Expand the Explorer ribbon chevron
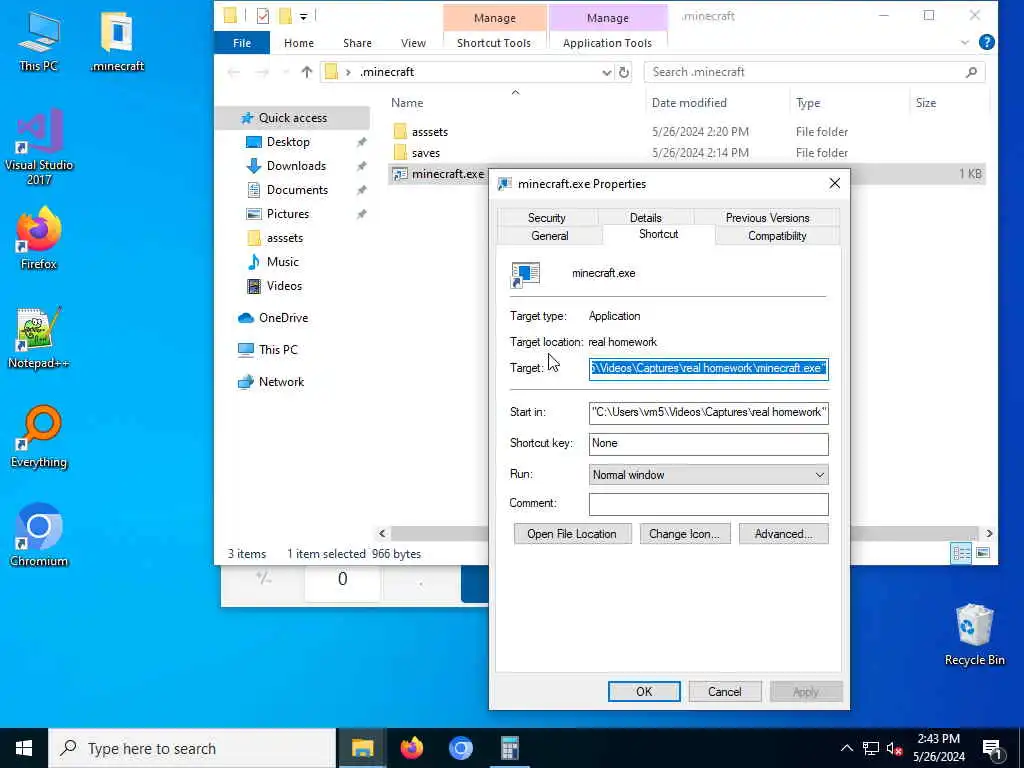1024x768 pixels. [x=965, y=42]
